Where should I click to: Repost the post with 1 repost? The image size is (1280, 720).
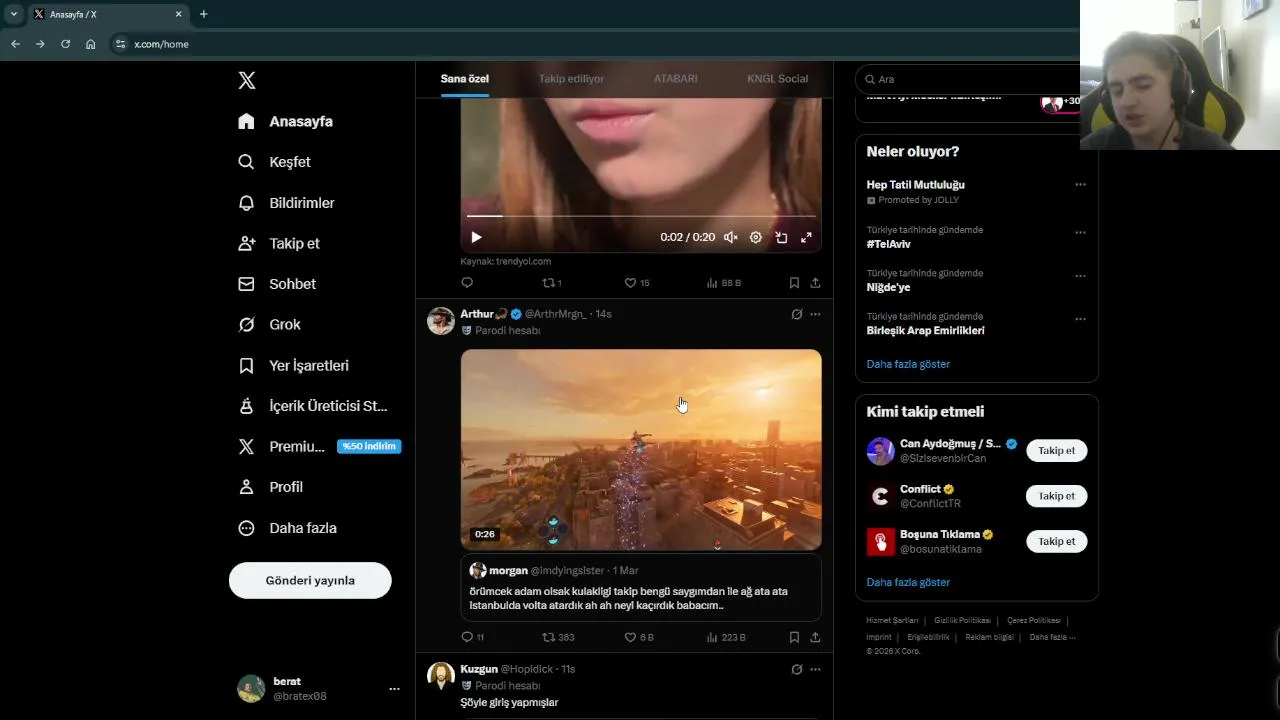point(552,283)
